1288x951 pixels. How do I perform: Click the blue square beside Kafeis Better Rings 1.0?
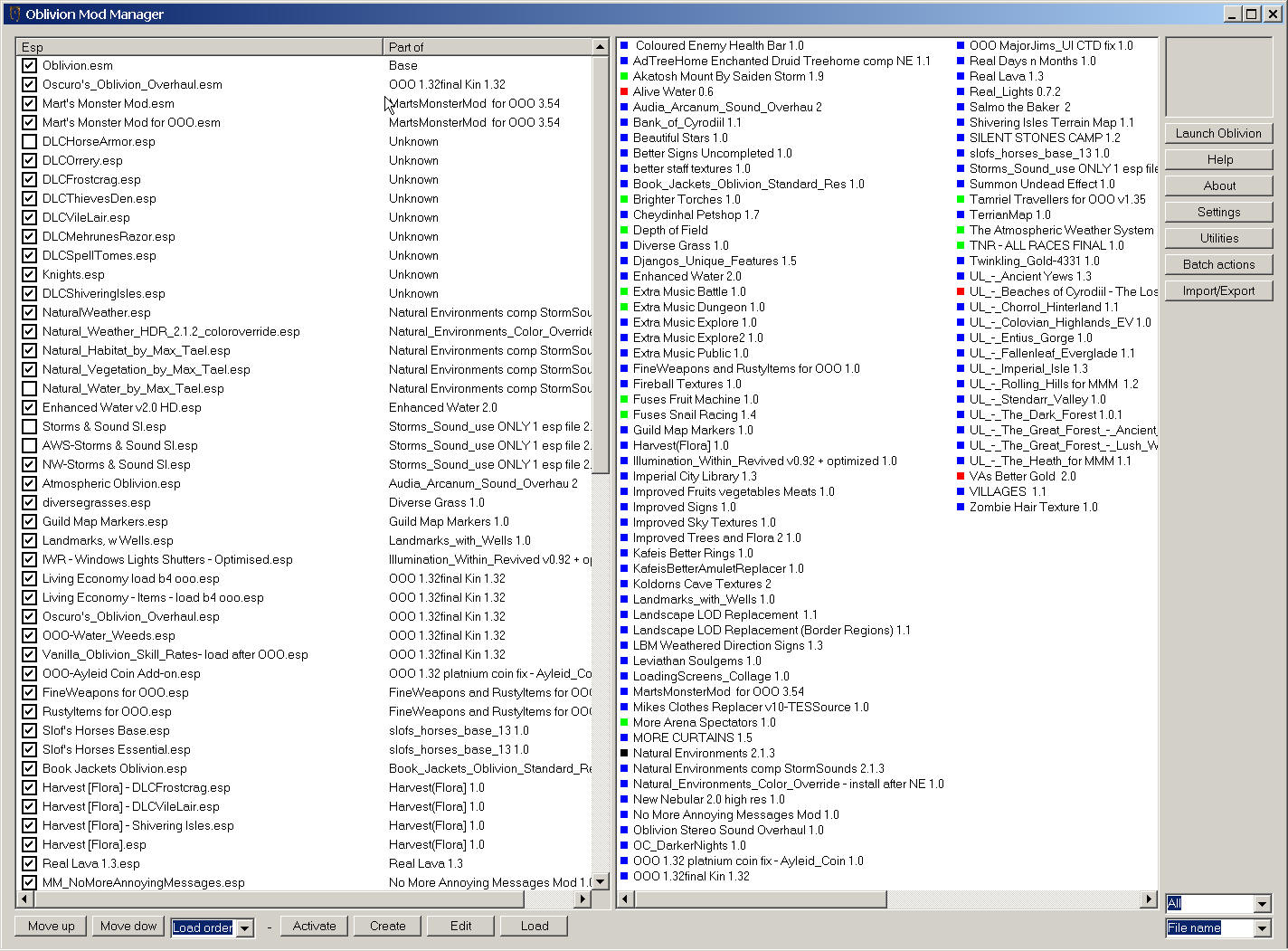point(624,553)
